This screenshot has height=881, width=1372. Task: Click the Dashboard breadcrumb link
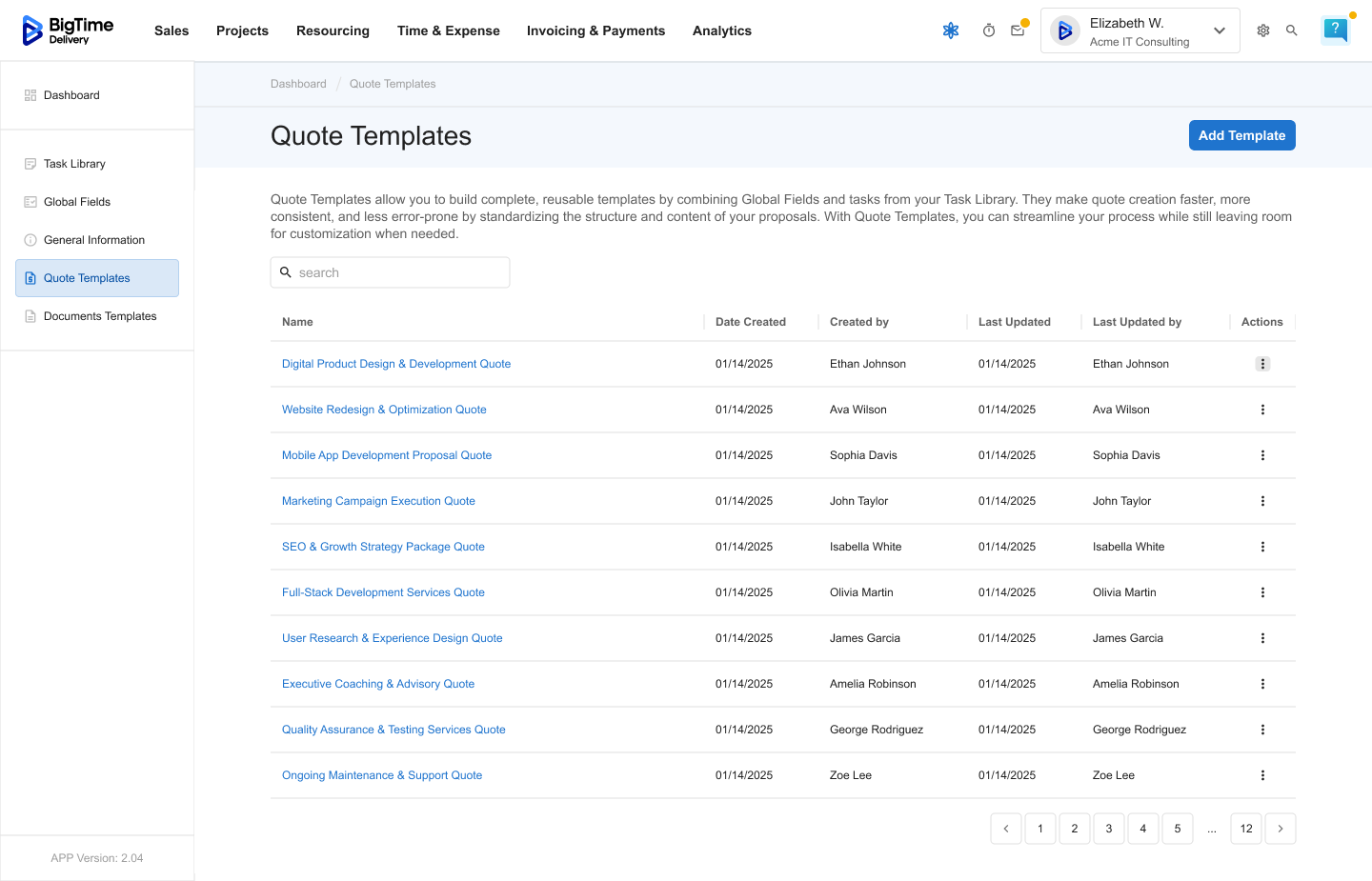(x=298, y=84)
